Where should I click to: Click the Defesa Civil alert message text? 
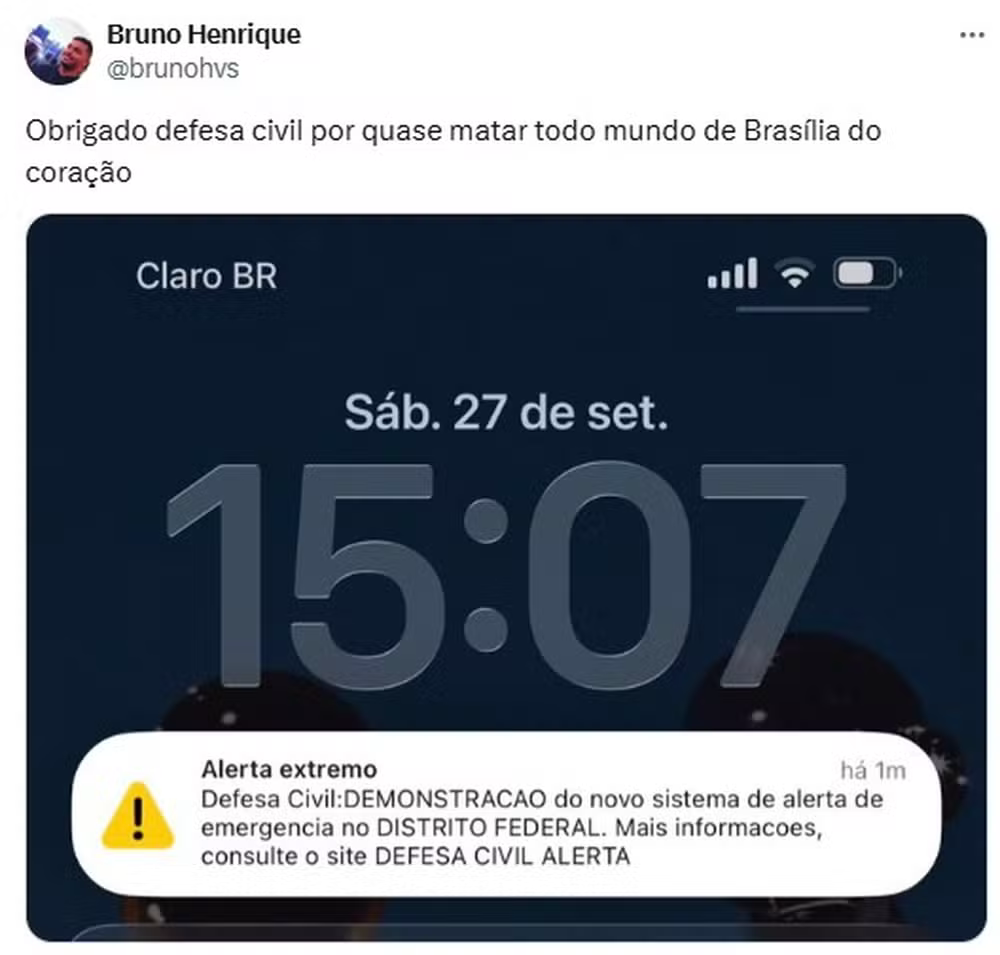(542, 827)
